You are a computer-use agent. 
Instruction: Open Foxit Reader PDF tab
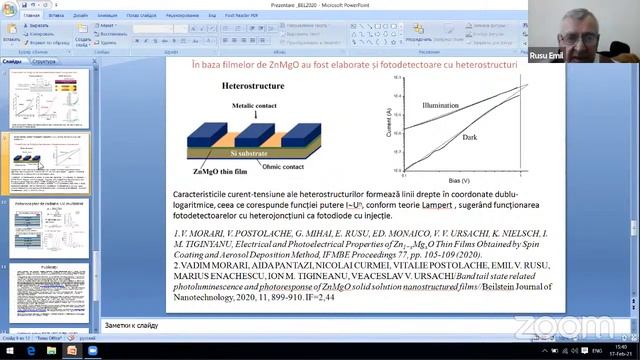pyautogui.click(x=241, y=16)
